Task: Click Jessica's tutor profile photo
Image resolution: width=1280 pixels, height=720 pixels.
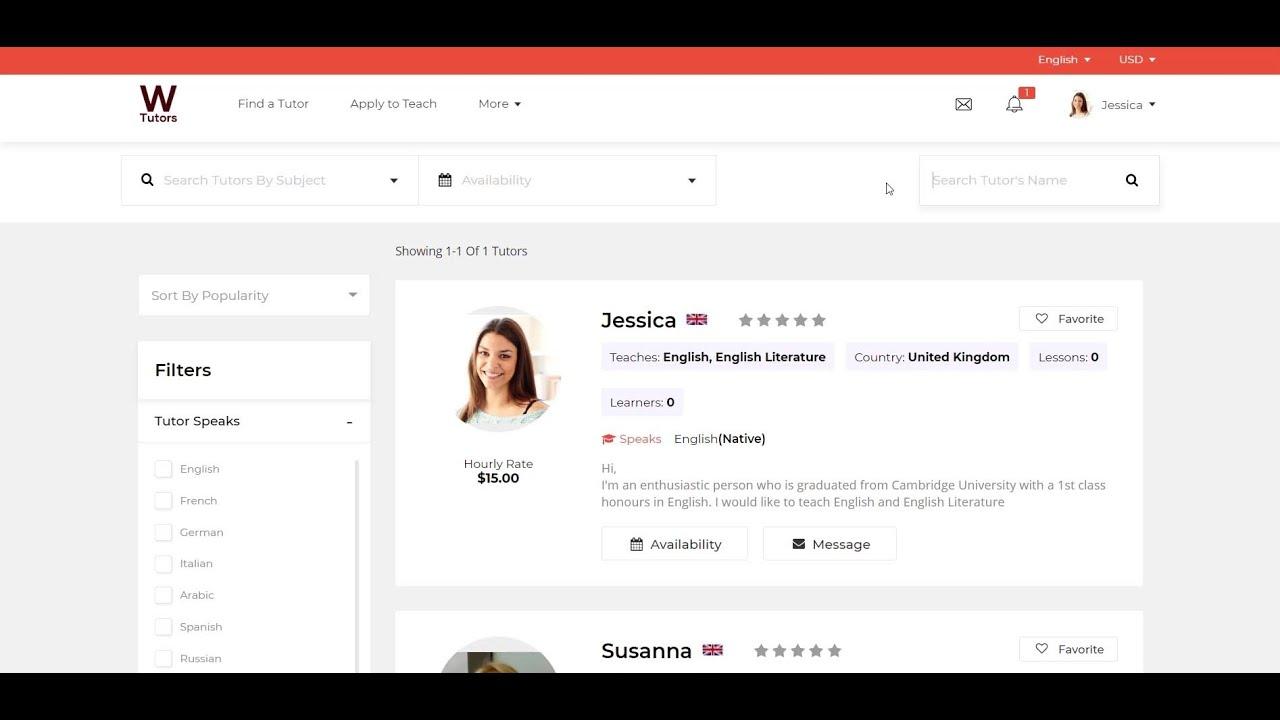Action: coord(498,369)
